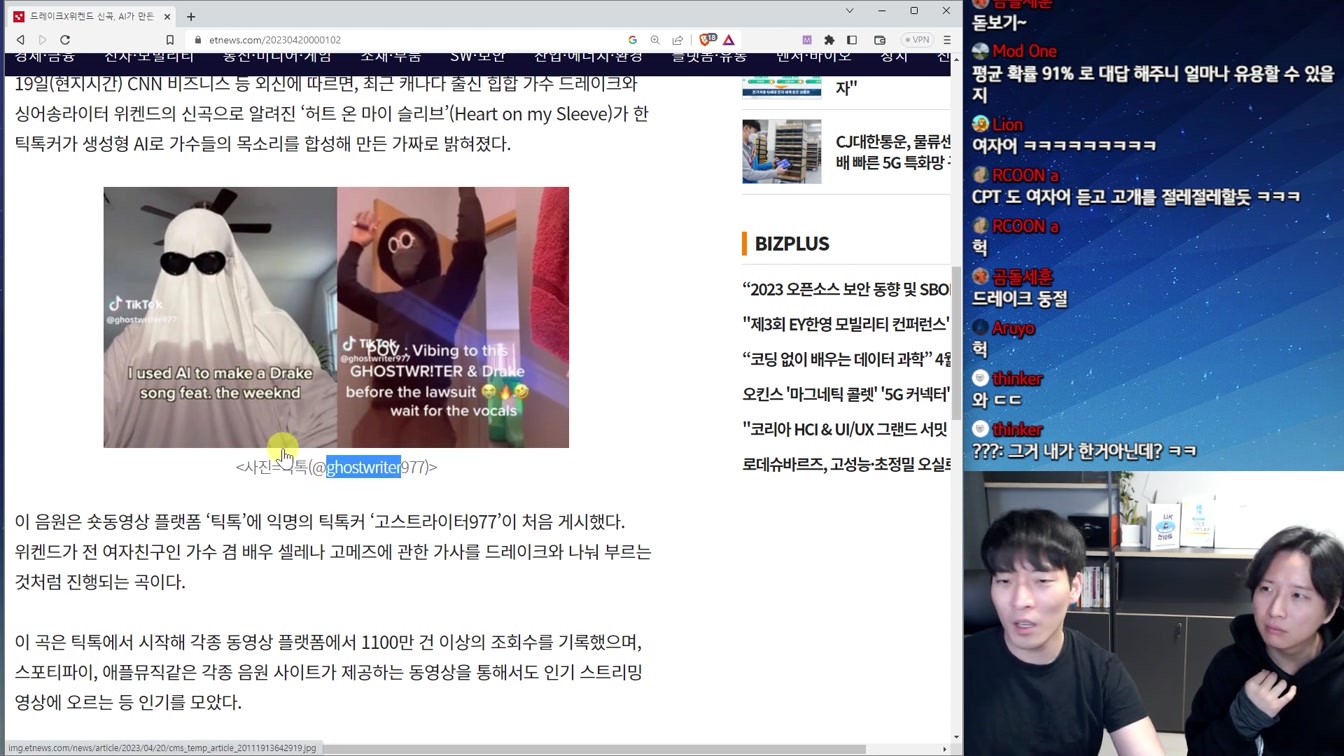
Task: Click the chat message '드레이크 동절'
Action: [x=1020, y=299]
